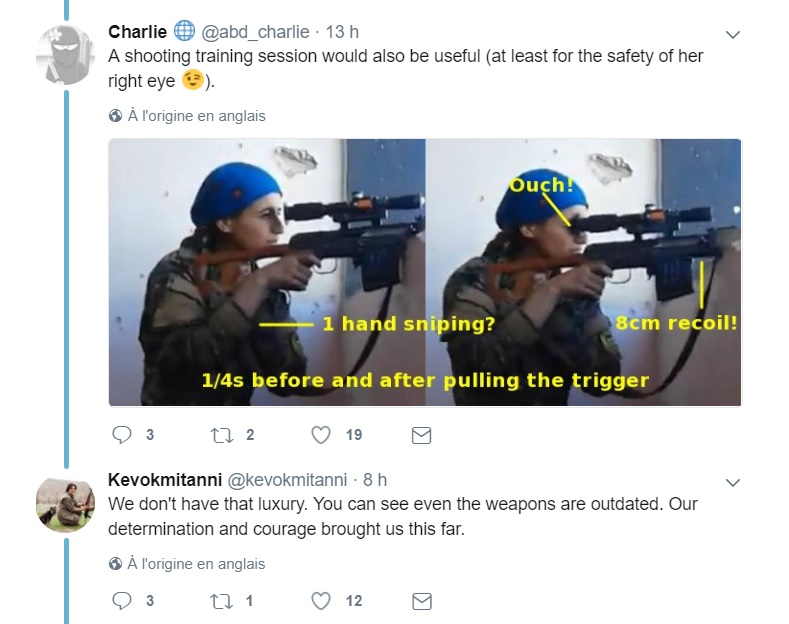Open the 13 h timestamp link

[342, 32]
